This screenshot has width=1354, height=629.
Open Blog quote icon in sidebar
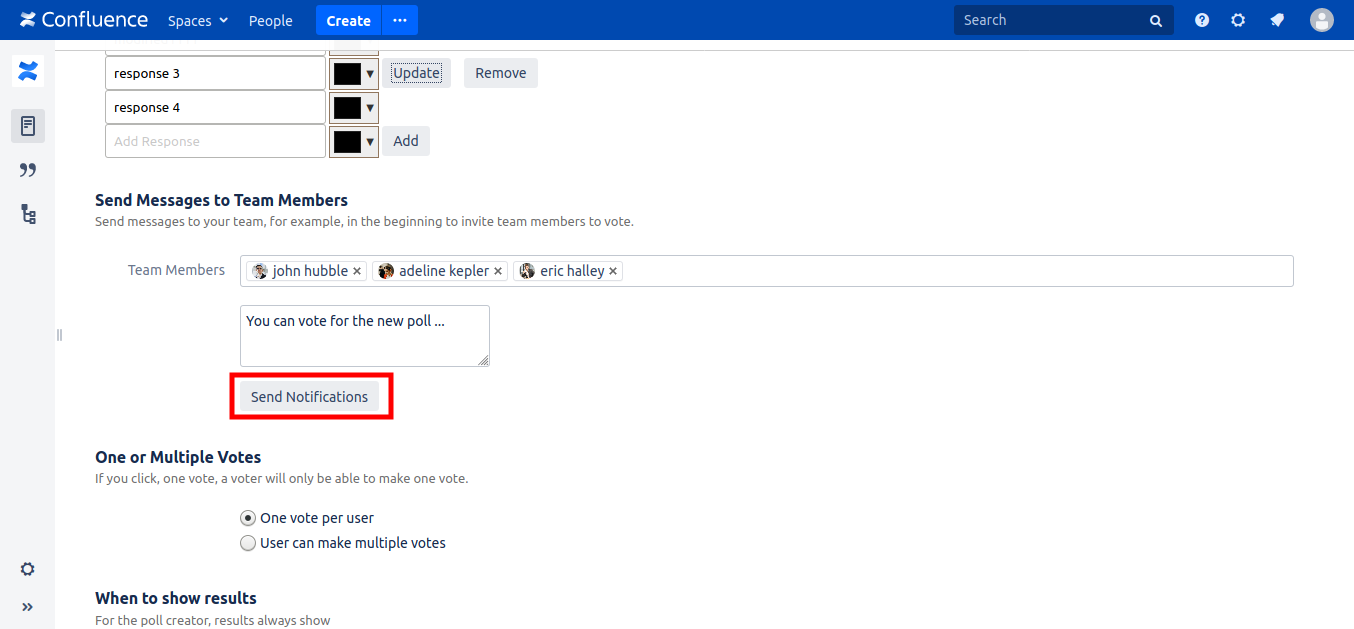click(x=28, y=170)
